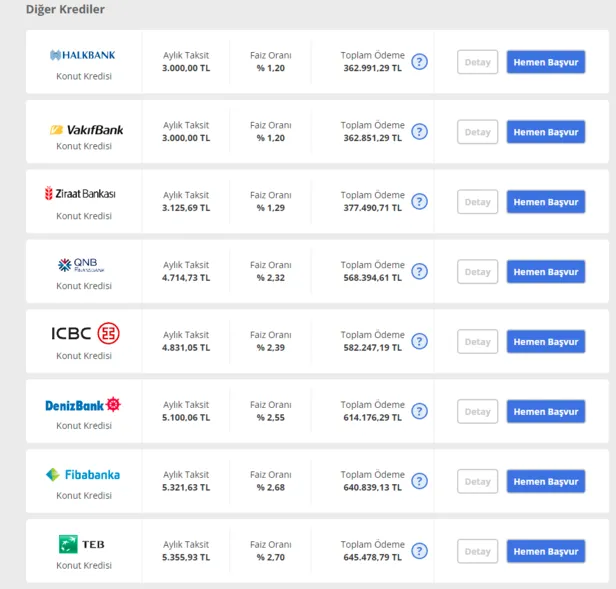Apply now for the Ziraat Bankası loan
This screenshot has width=616, height=589.
tap(546, 202)
